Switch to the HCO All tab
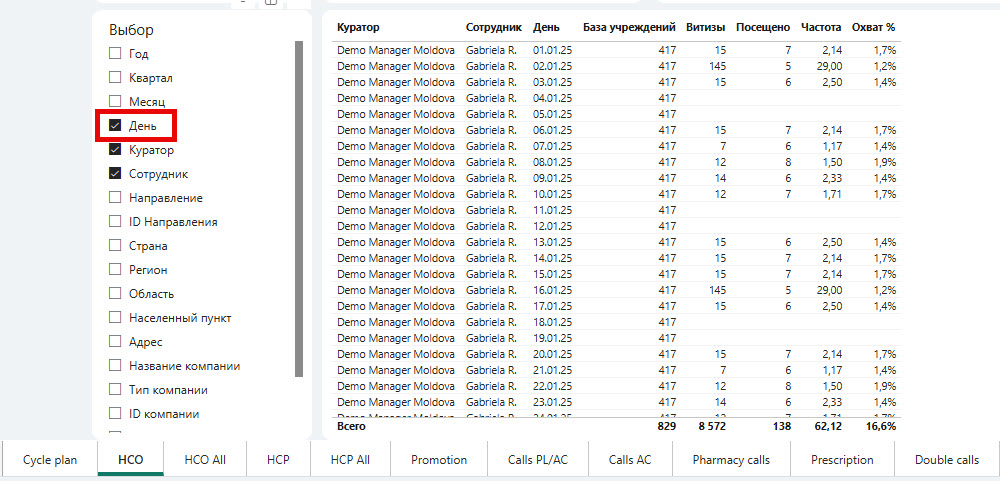This screenshot has width=1000, height=481. pyautogui.click(x=205, y=460)
